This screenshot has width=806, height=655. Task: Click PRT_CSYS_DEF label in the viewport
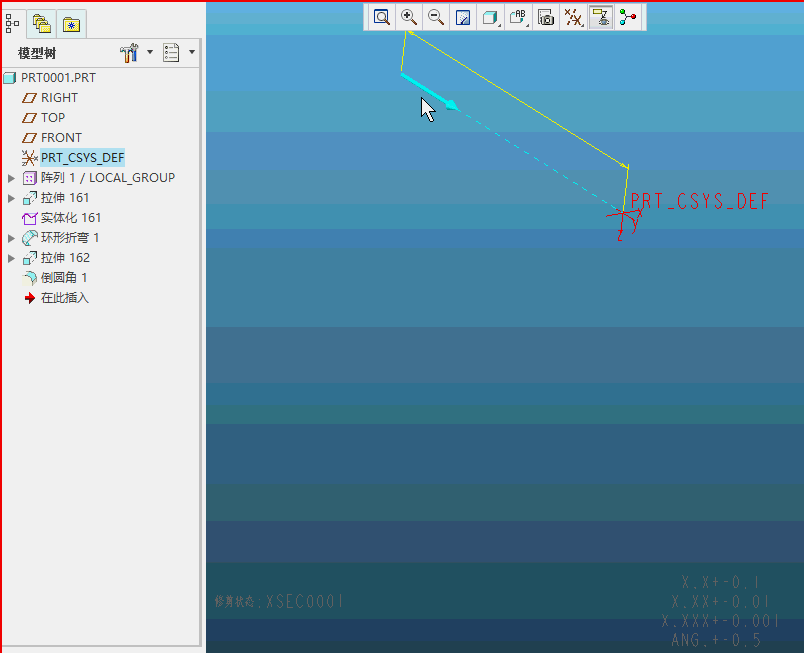[x=700, y=201]
